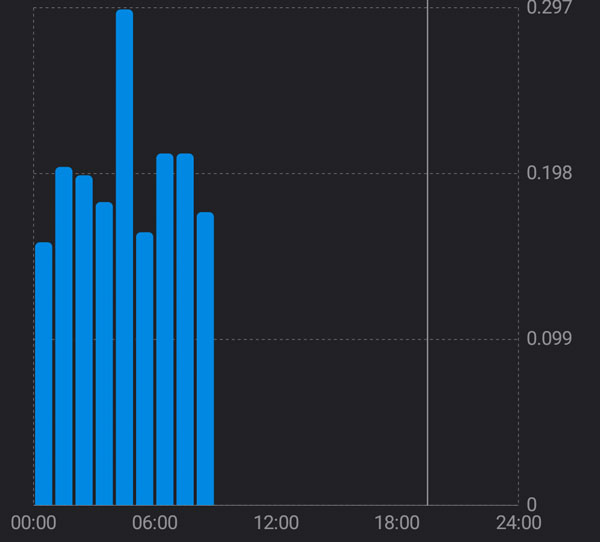Tap the seventh bar right after 06:00

point(165,330)
